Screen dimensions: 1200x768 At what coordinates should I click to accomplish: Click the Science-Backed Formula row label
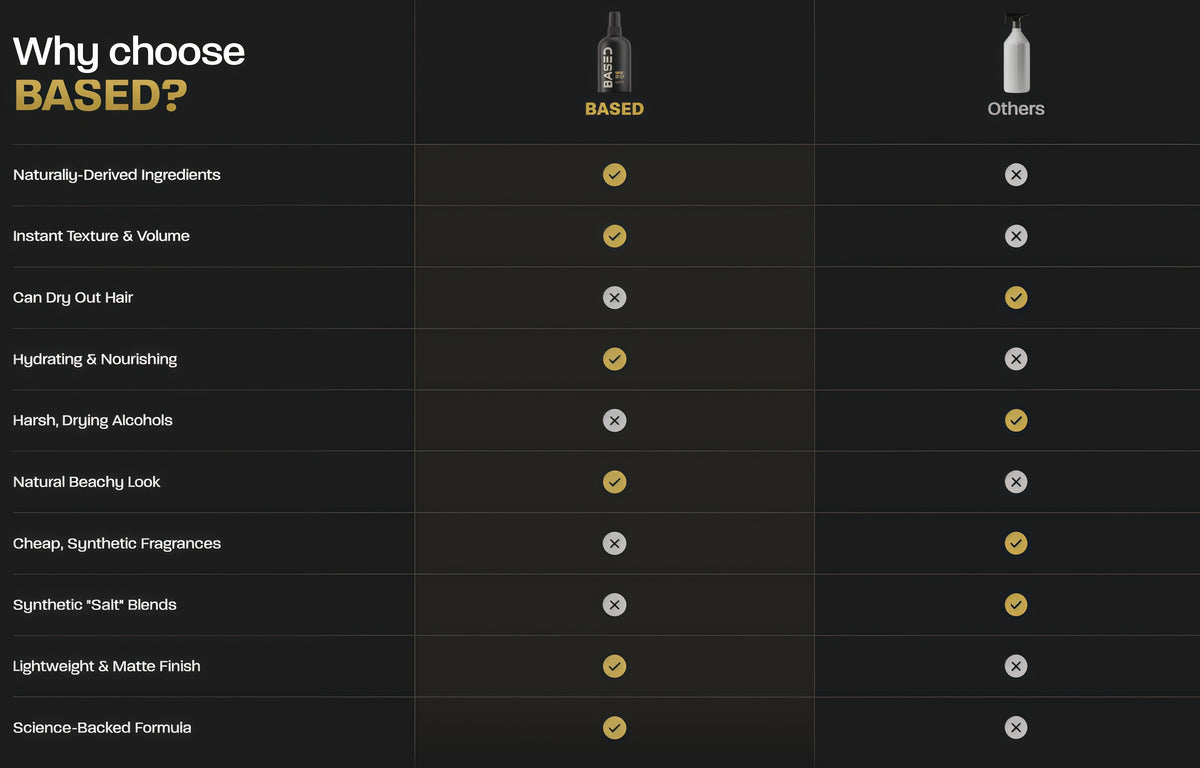(x=102, y=728)
